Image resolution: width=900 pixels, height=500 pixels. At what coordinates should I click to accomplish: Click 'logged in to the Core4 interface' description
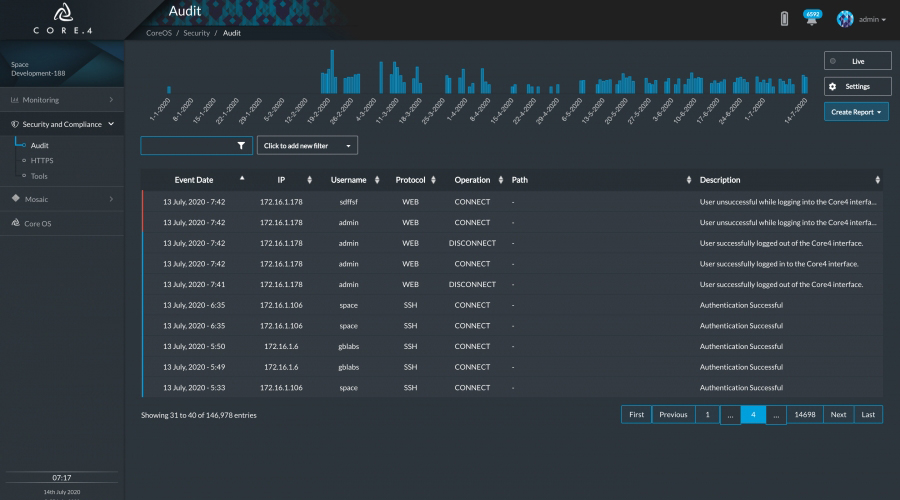779,264
